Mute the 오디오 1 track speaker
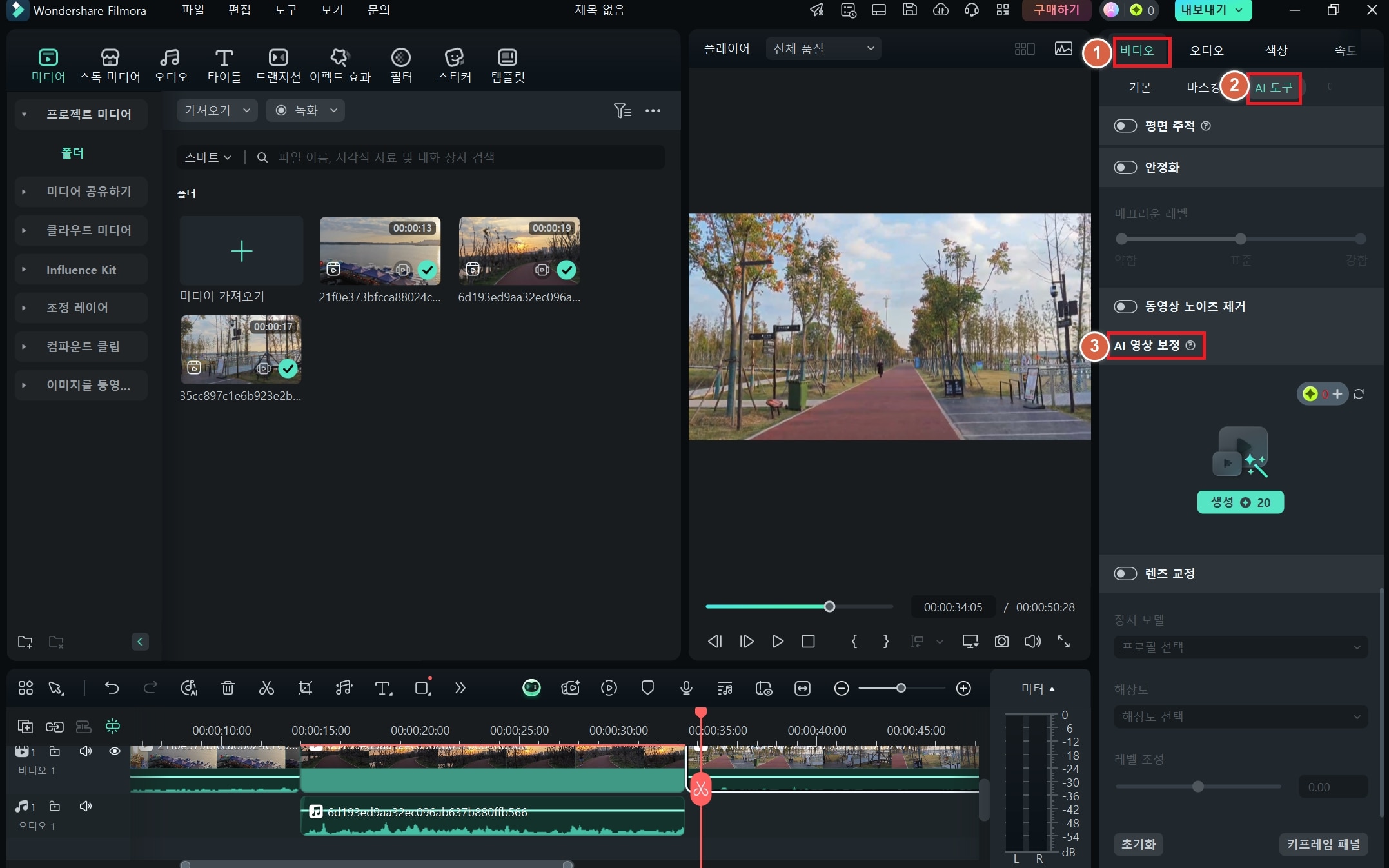The image size is (1389, 868). pos(85,806)
